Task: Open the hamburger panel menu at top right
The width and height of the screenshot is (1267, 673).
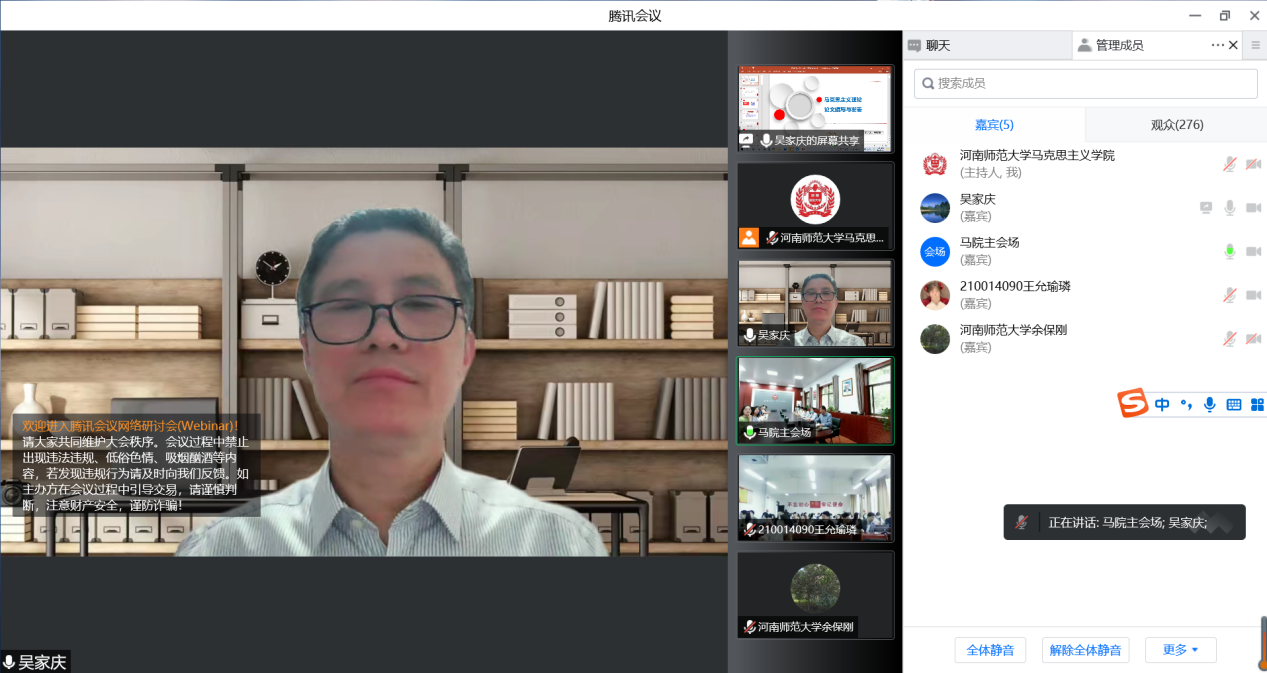Action: pos(1256,45)
